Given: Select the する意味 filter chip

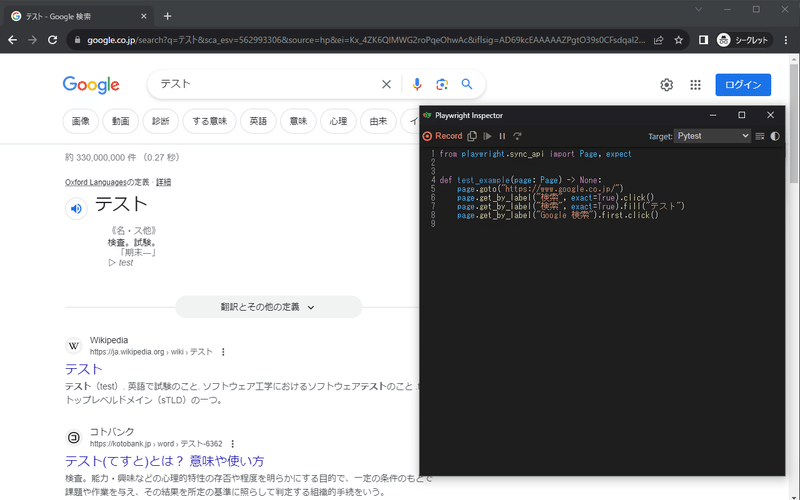Looking at the screenshot, I should (x=209, y=121).
